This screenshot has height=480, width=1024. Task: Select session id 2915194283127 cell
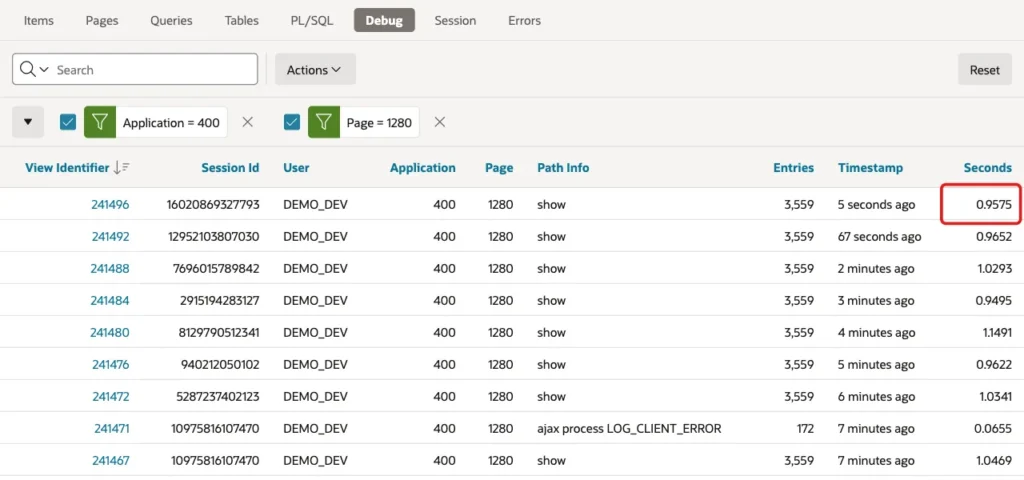[217, 300]
